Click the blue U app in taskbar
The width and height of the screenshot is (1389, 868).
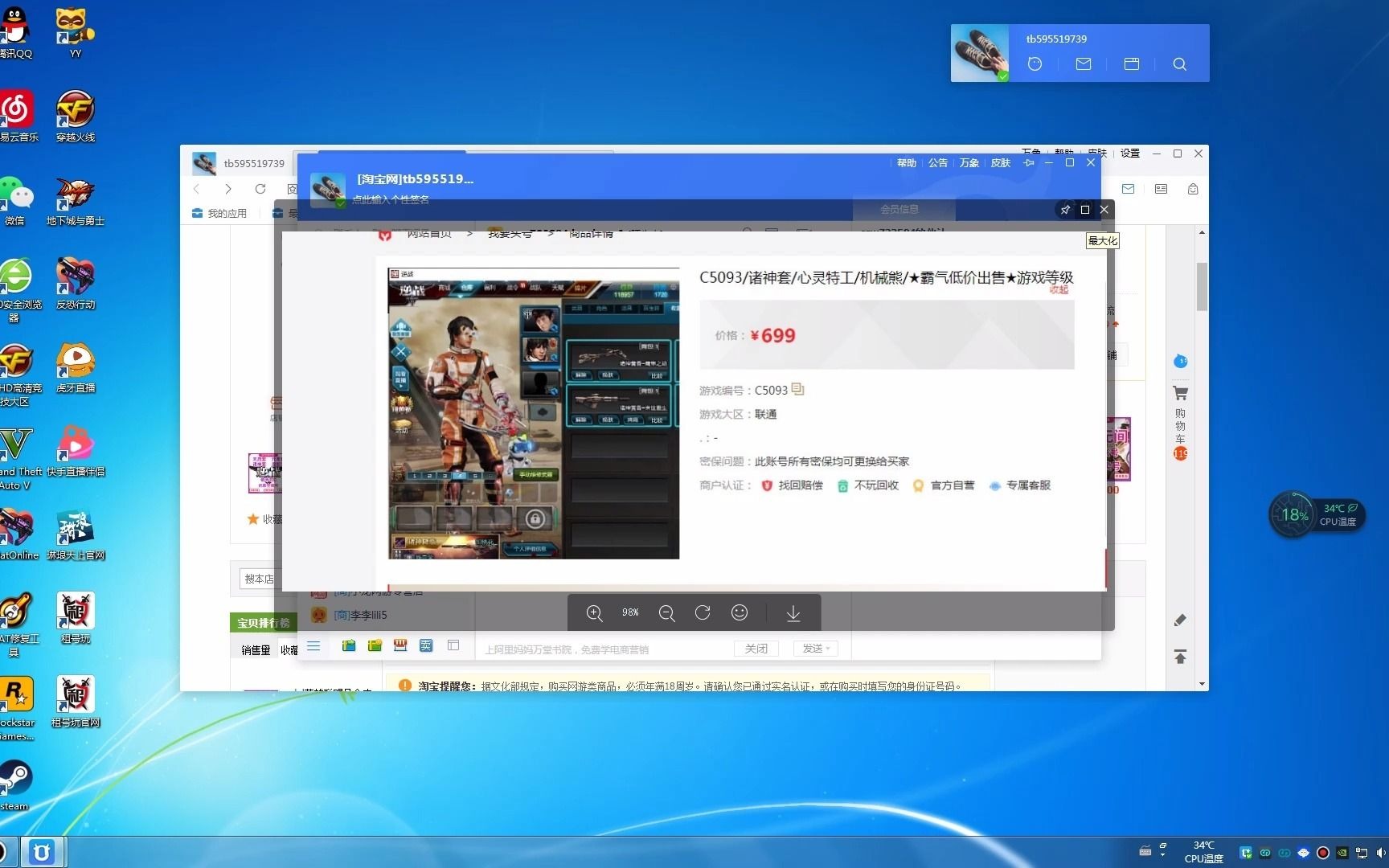tap(43, 852)
